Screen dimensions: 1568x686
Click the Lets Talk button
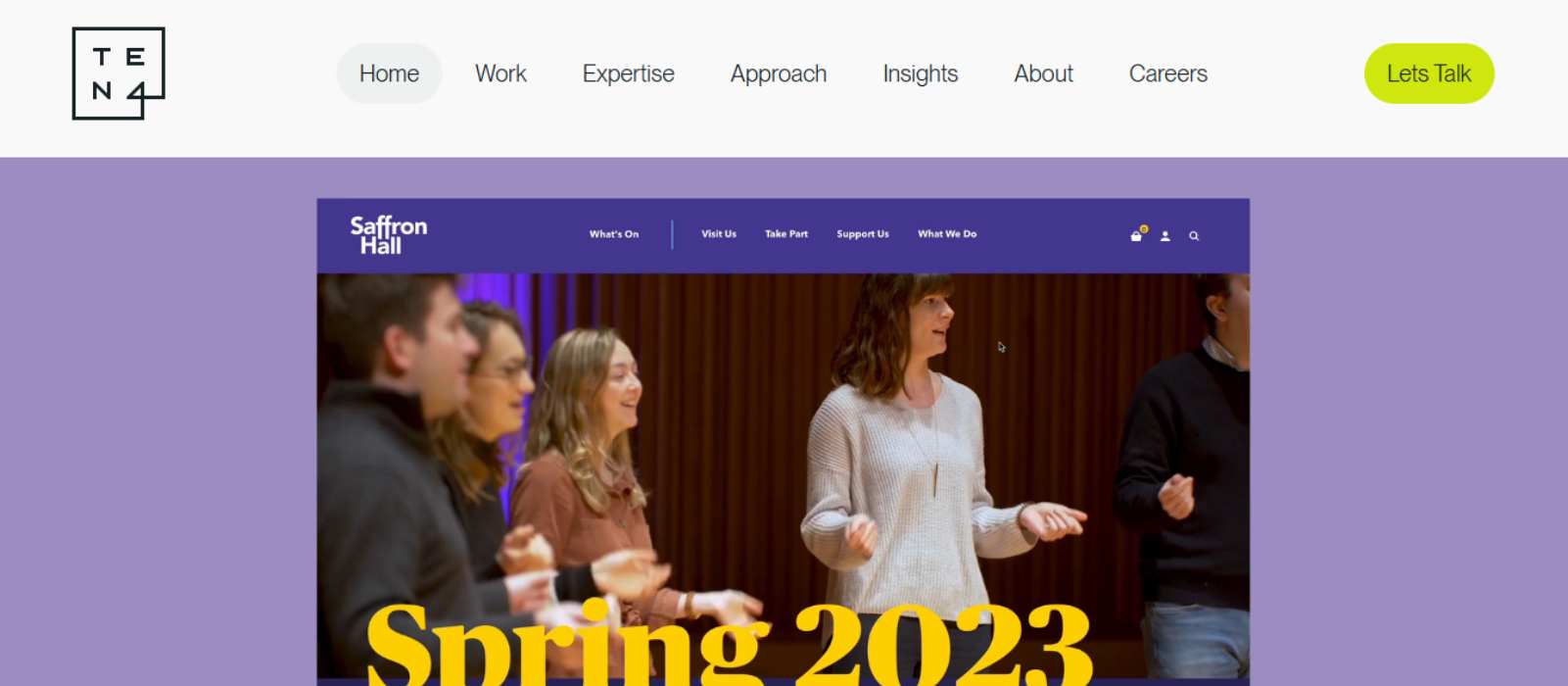pyautogui.click(x=1429, y=73)
